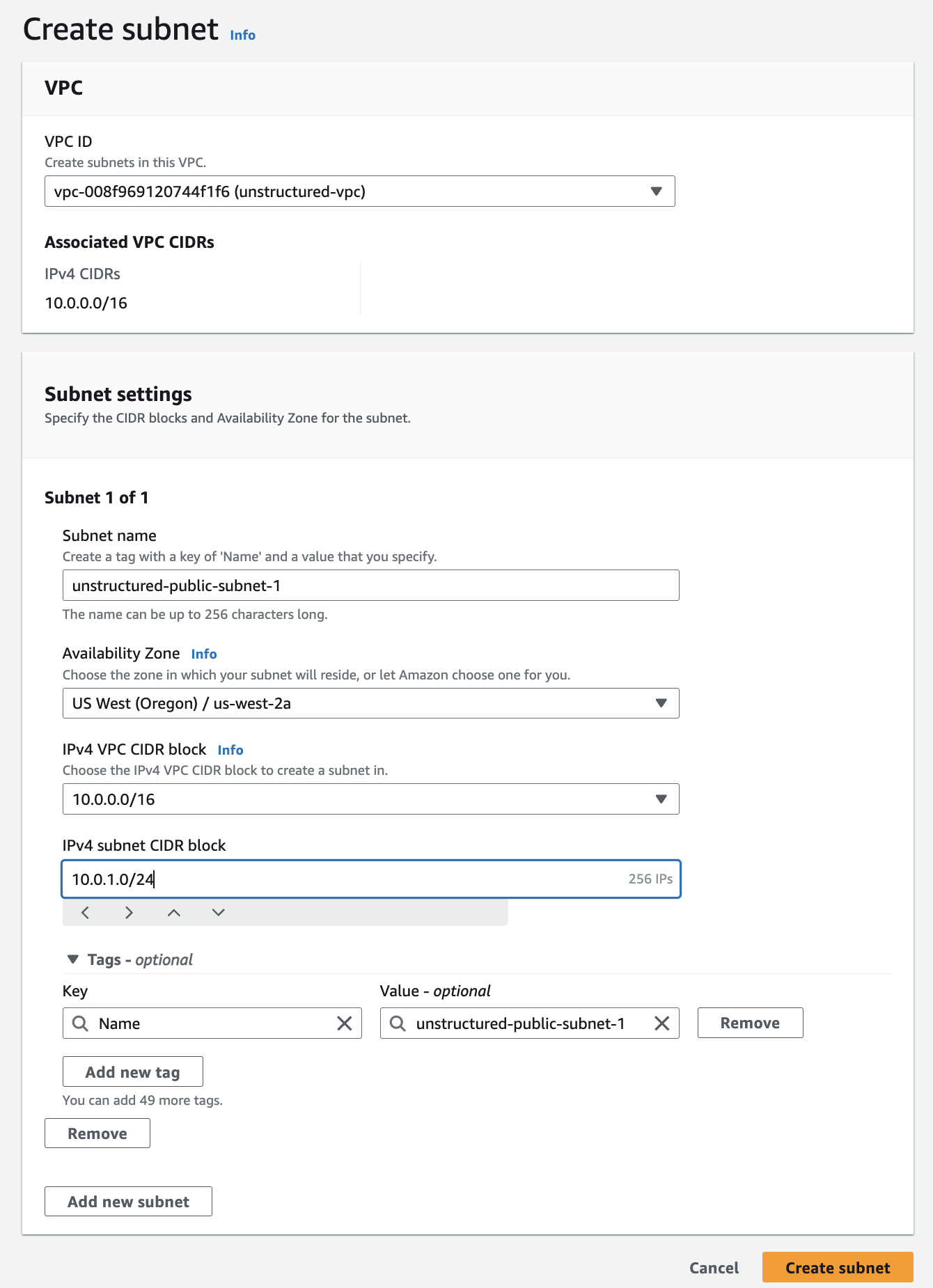The height and width of the screenshot is (1288, 933).
Task: Open the IPv4 VPC CIDR block dropdown
Action: (370, 799)
